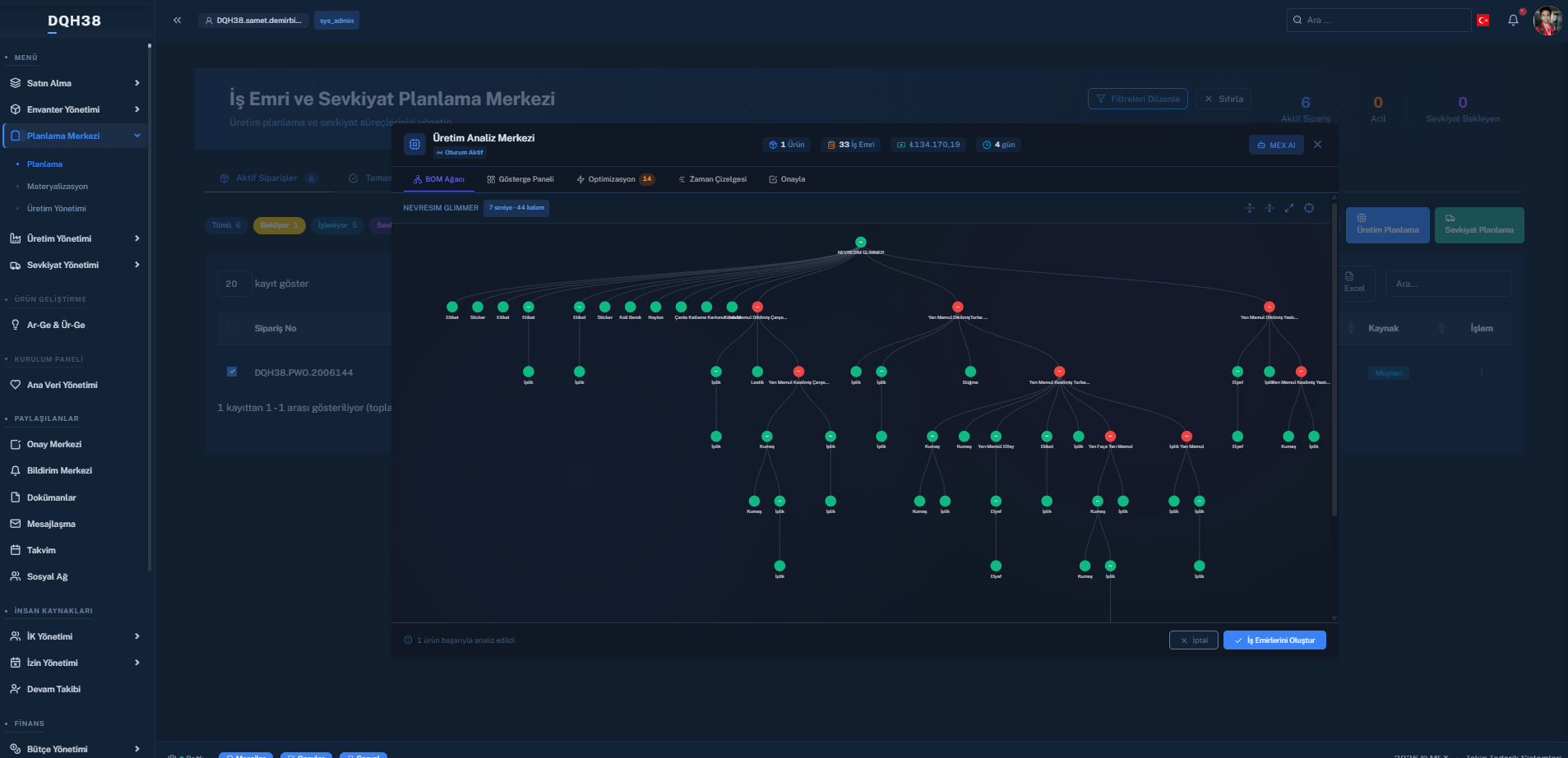Click the Bekliyor filter pill
The height and width of the screenshot is (758, 1568).
pos(280,225)
